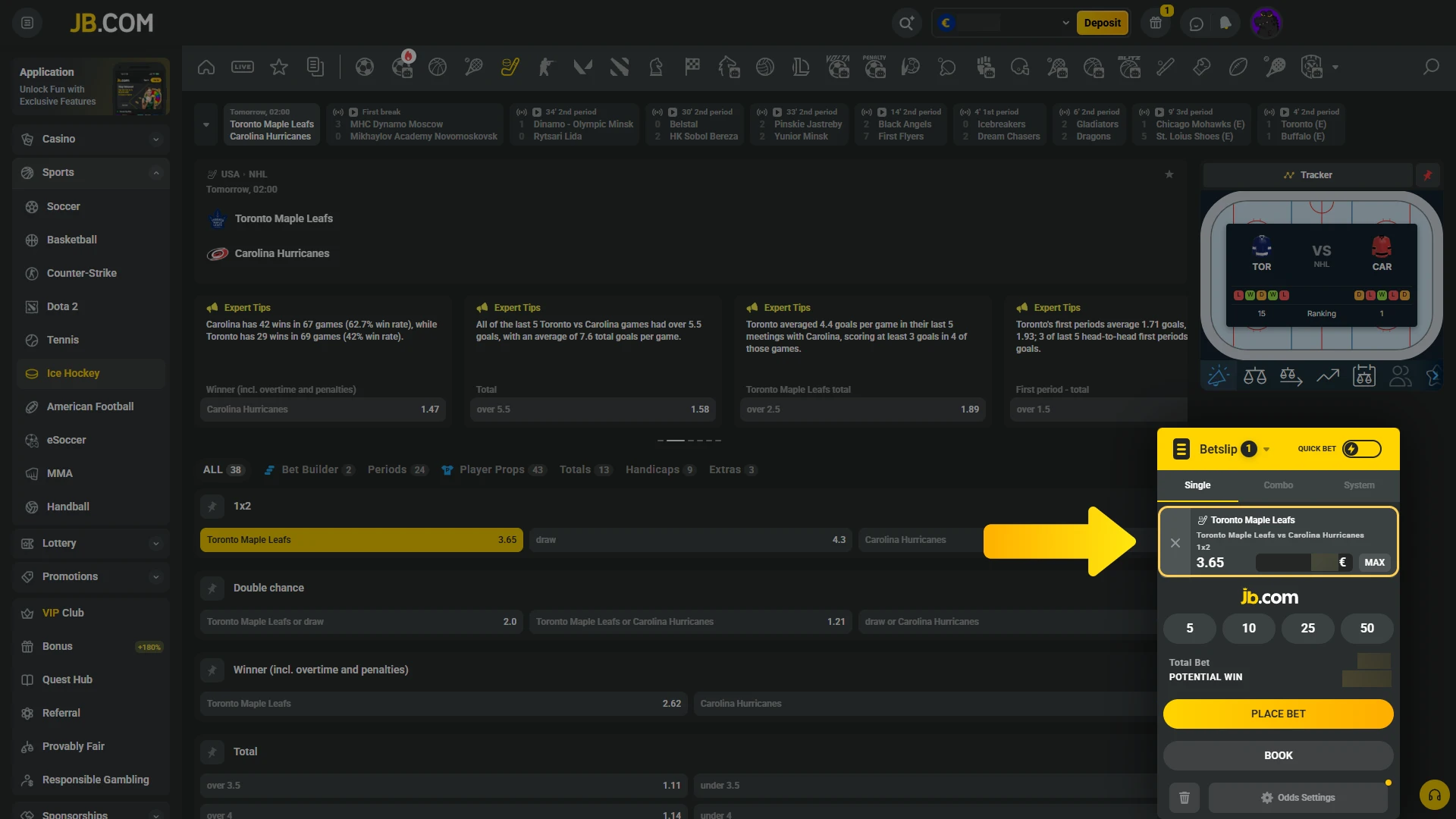Click the Deposit button
This screenshot has width=1456, height=819.
(x=1102, y=23)
